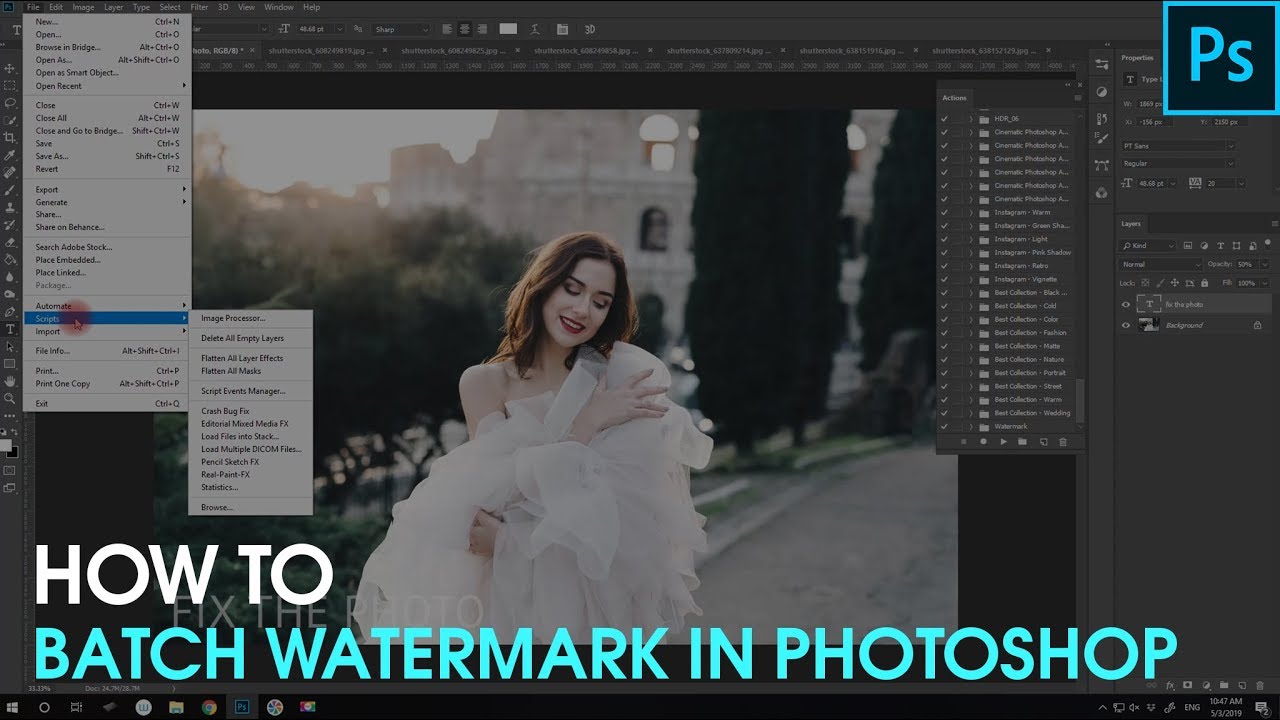Select the Zoom tool

[11, 398]
